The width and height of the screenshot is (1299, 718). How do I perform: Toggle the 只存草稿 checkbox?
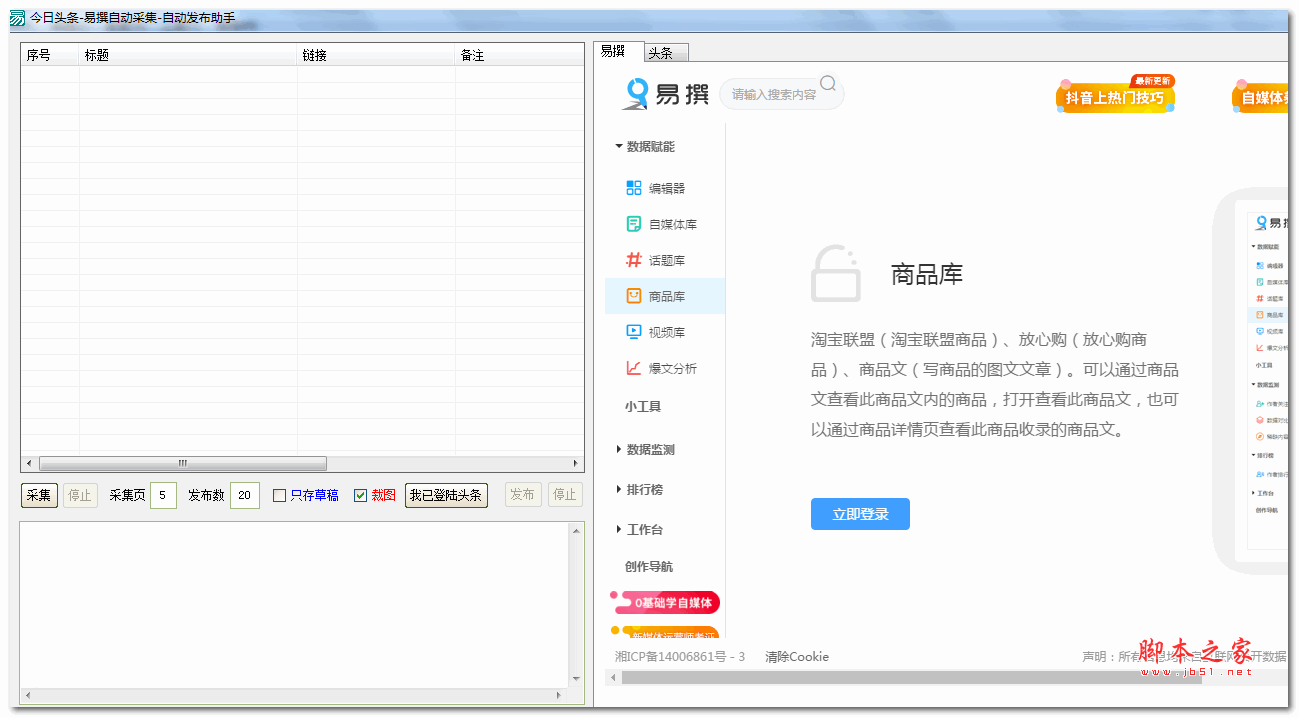[280, 495]
